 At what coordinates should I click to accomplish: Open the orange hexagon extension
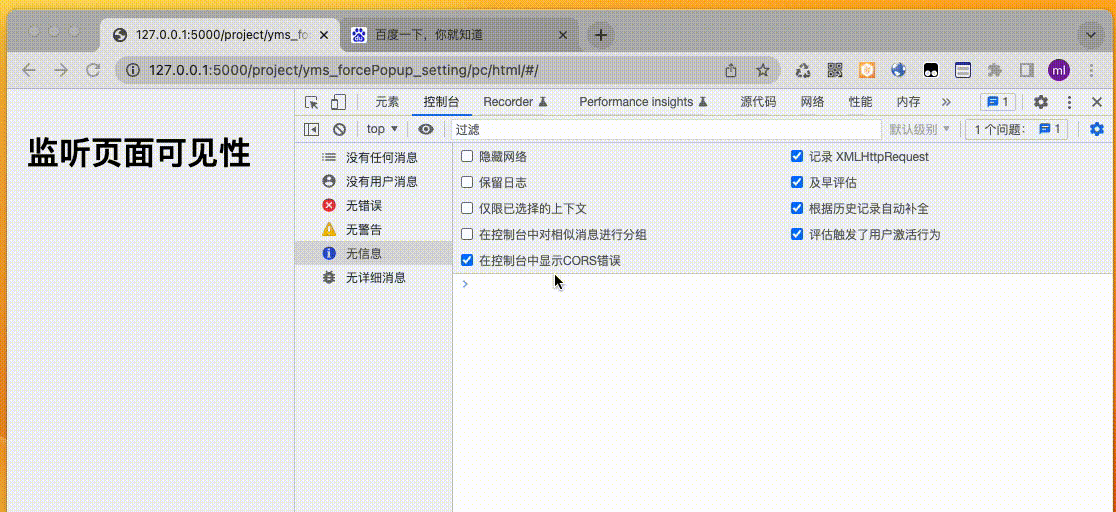(867, 70)
